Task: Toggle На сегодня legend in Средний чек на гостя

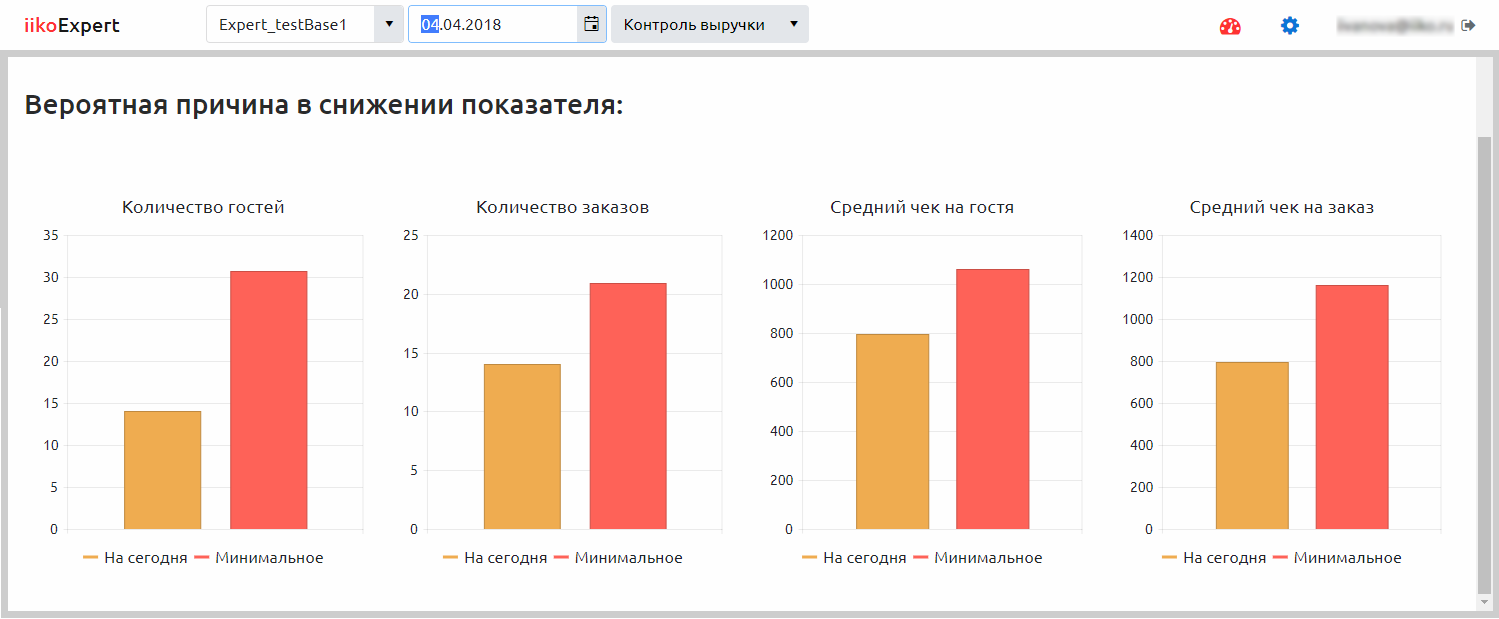Action: click(x=854, y=558)
